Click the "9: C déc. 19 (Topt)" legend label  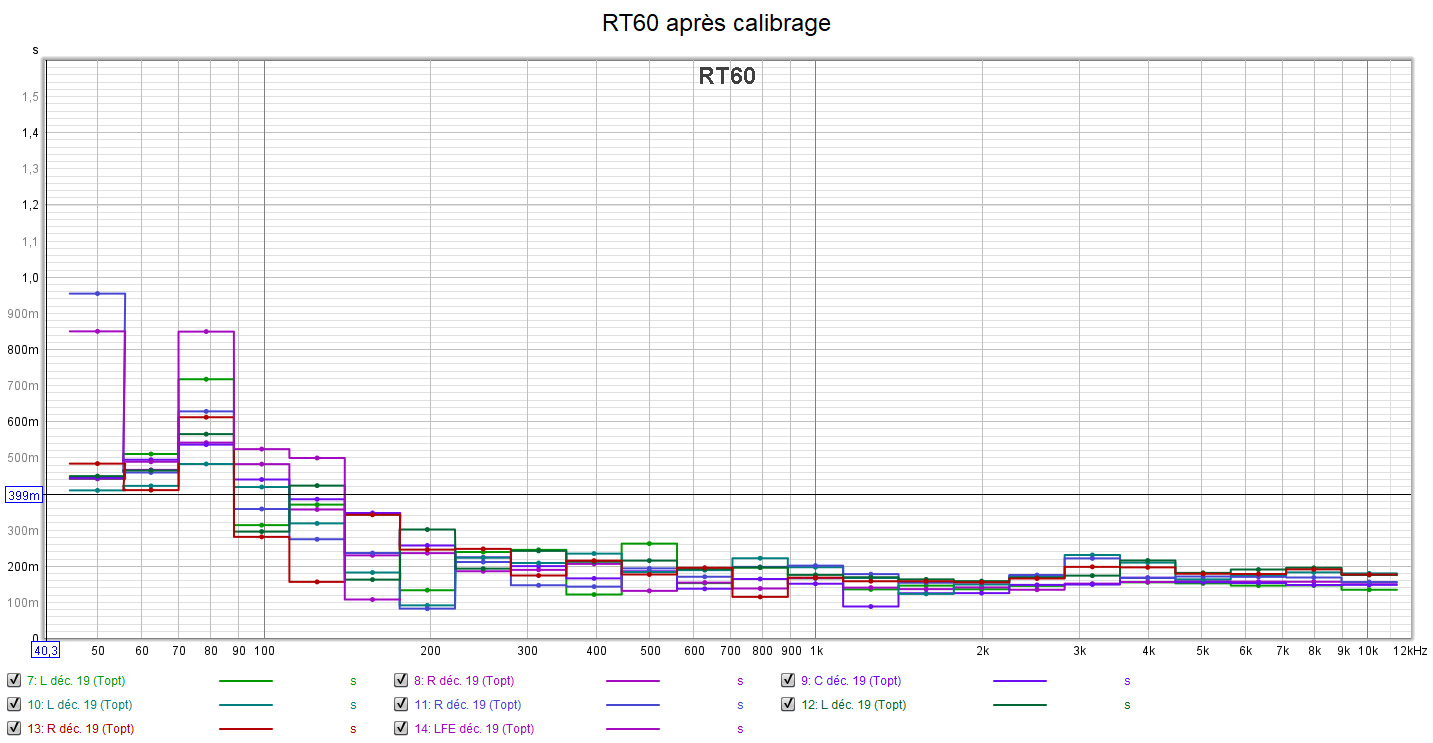coord(850,681)
